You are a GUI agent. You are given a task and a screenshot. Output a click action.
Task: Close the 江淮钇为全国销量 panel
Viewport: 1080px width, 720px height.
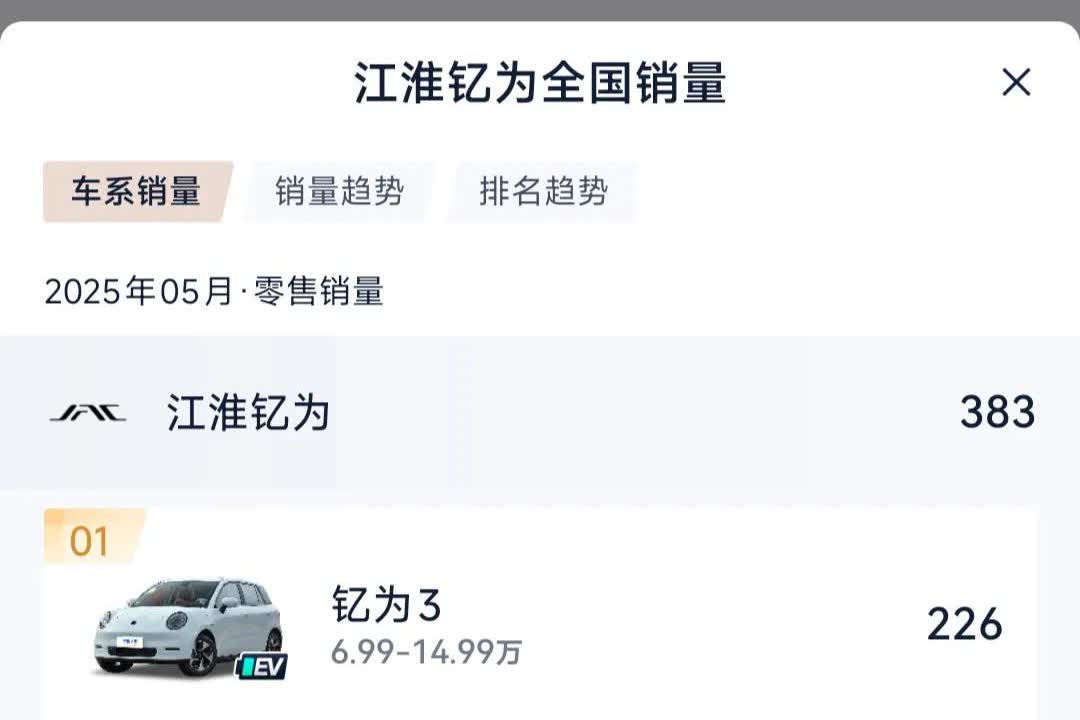[x=1016, y=82]
